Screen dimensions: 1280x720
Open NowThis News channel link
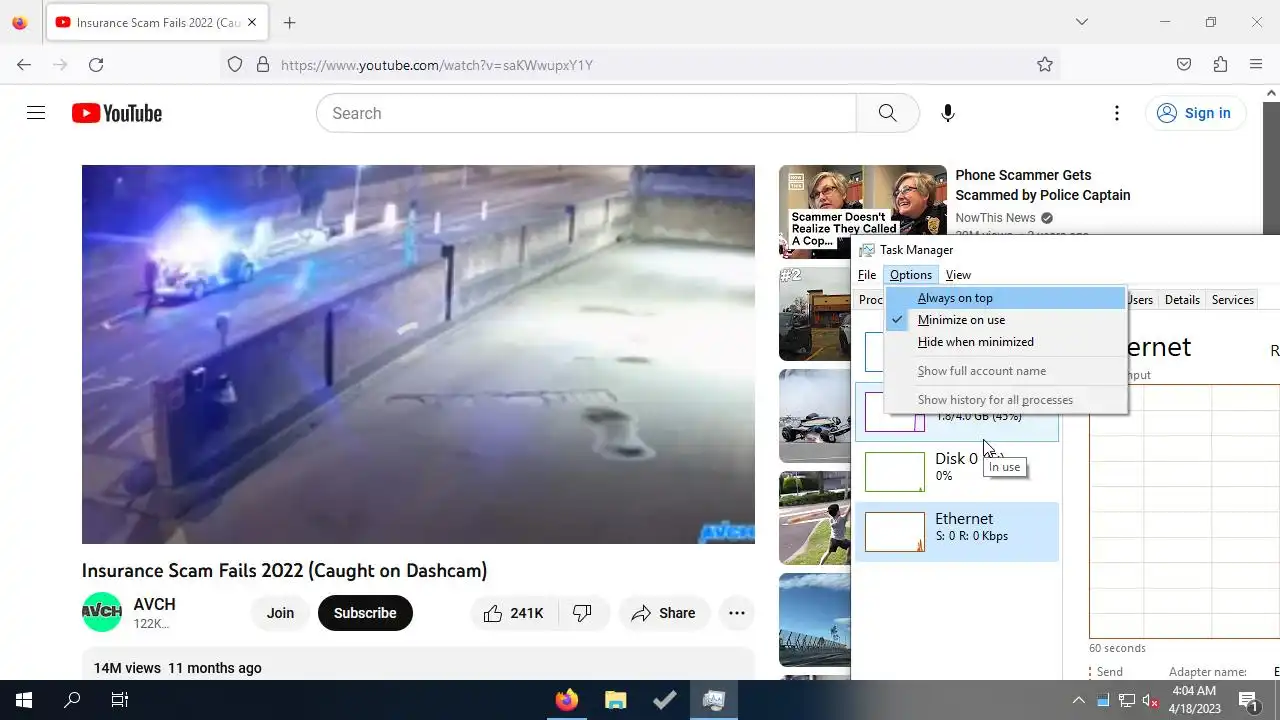995,218
